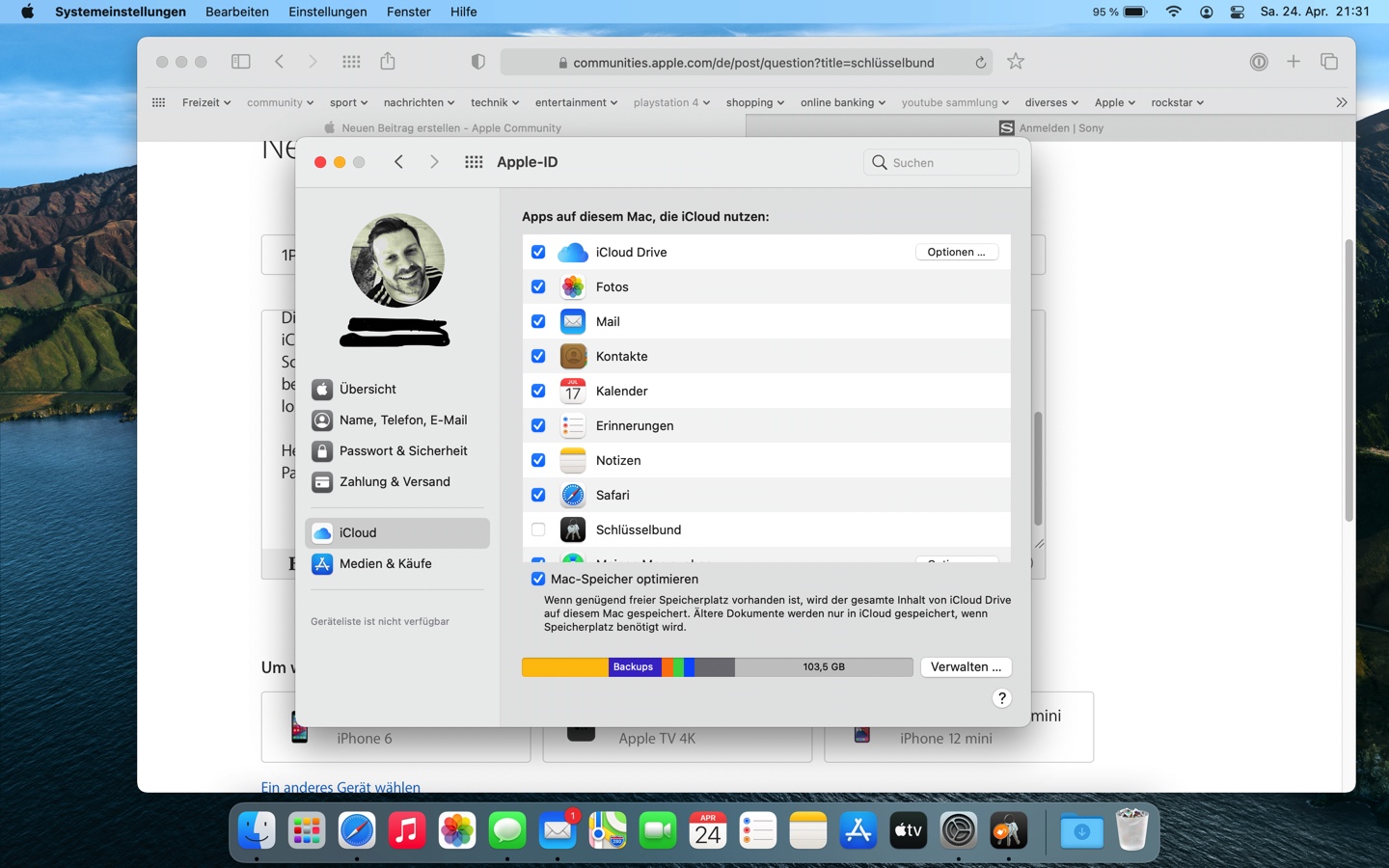This screenshot has height=868, width=1389.
Task: Click the Safari share icon
Action: click(388, 62)
